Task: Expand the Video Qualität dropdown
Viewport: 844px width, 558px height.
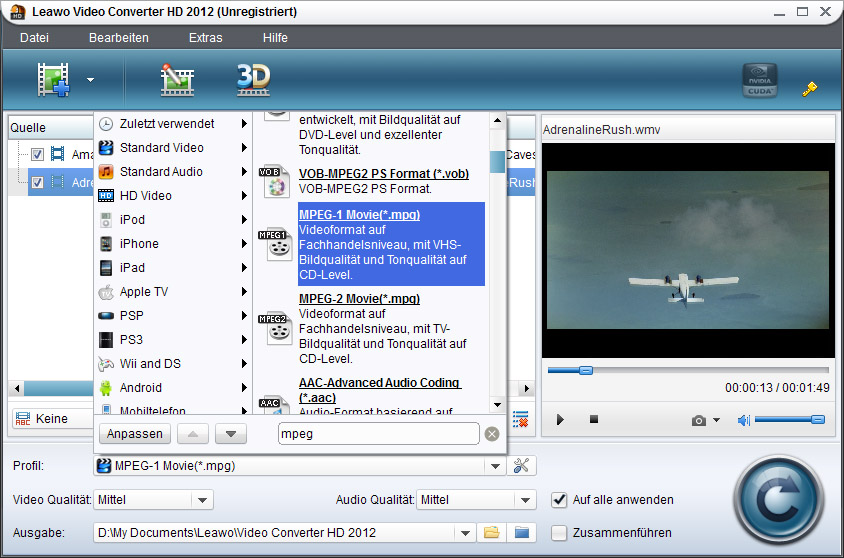Action: (202, 499)
